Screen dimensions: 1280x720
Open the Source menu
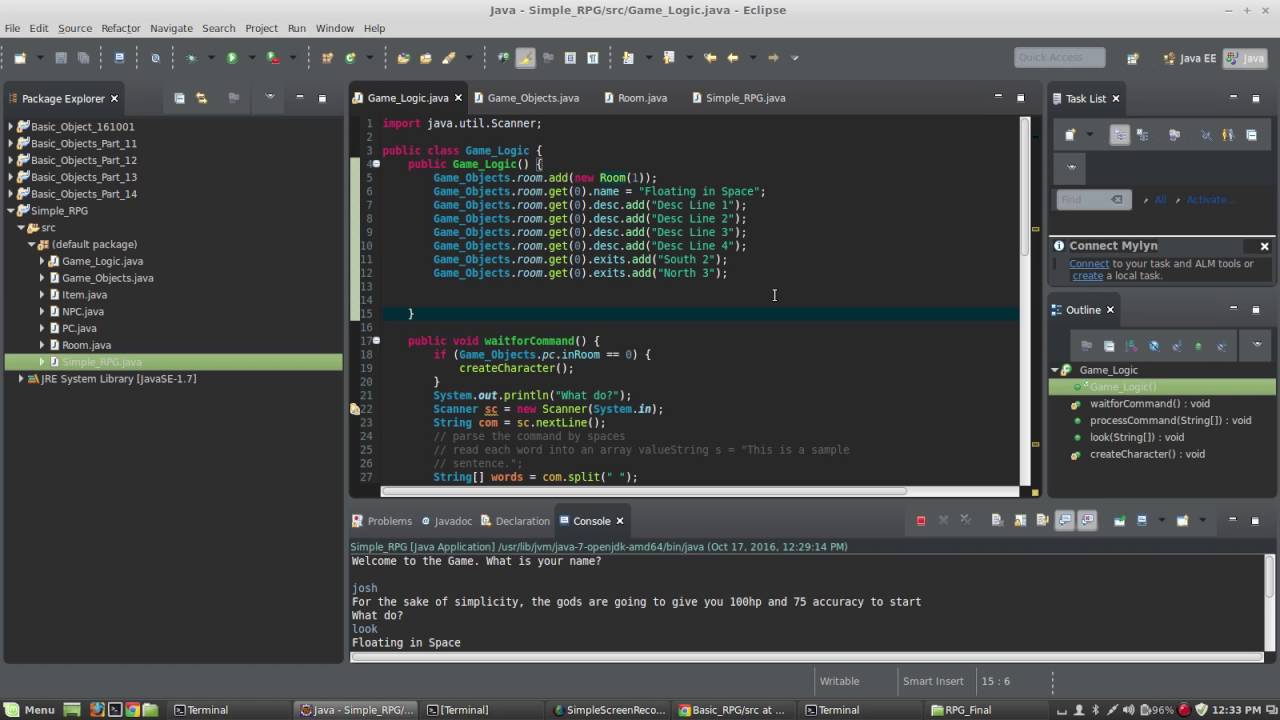75,28
